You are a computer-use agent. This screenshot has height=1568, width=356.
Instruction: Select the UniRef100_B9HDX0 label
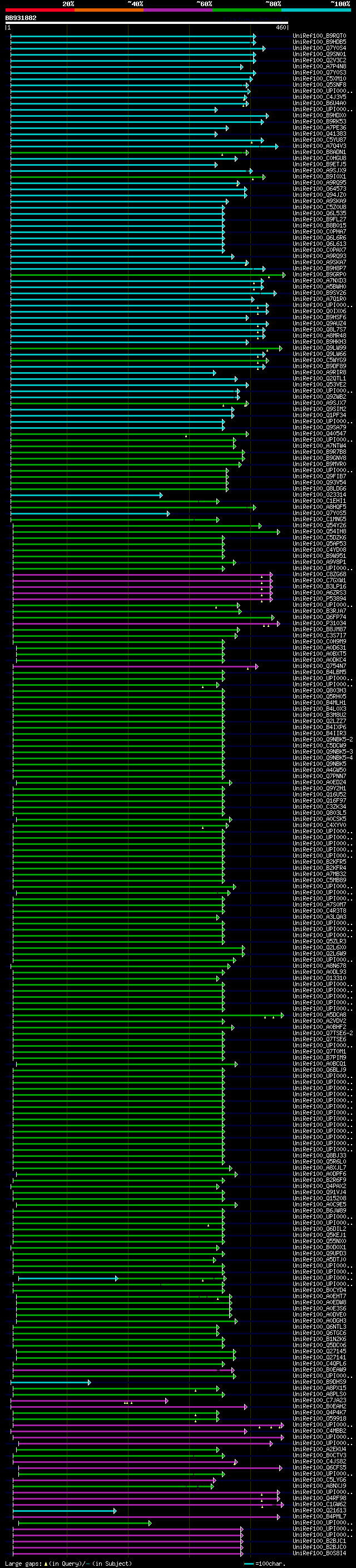[x=319, y=116]
